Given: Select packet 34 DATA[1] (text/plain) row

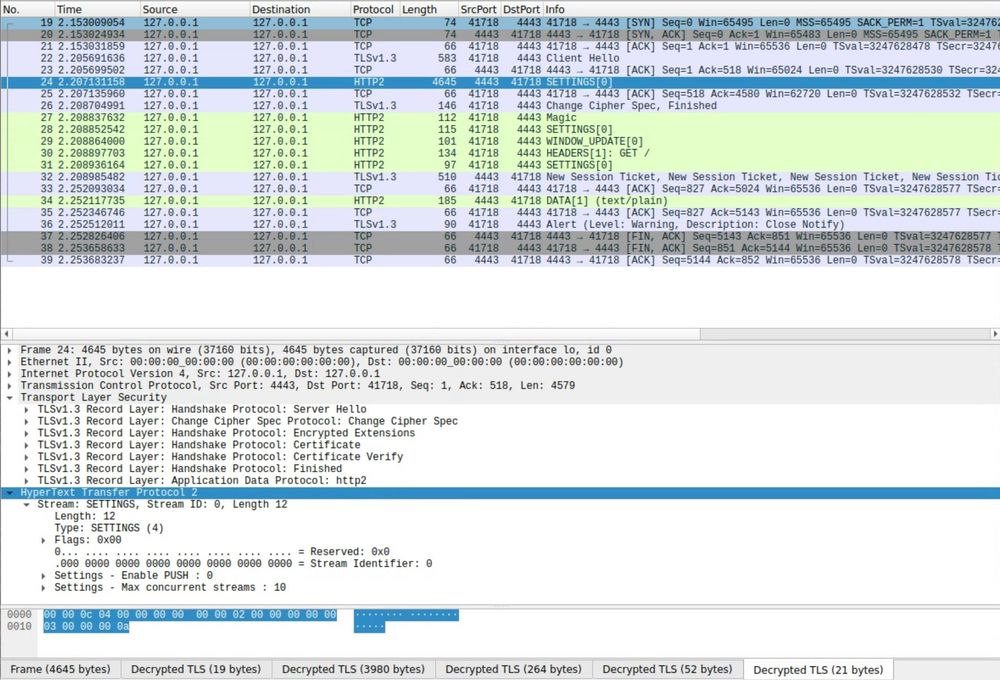Looking at the screenshot, I should pyautogui.click(x=500, y=201).
